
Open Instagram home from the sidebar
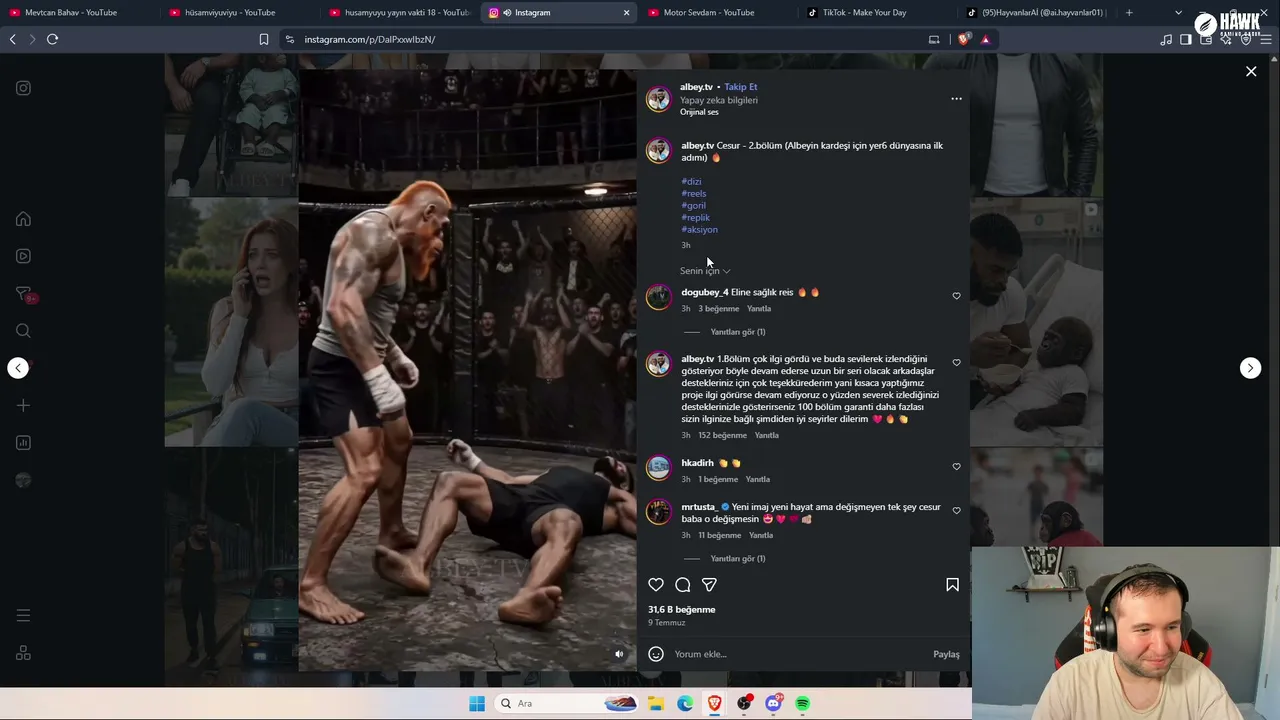[x=23, y=219]
